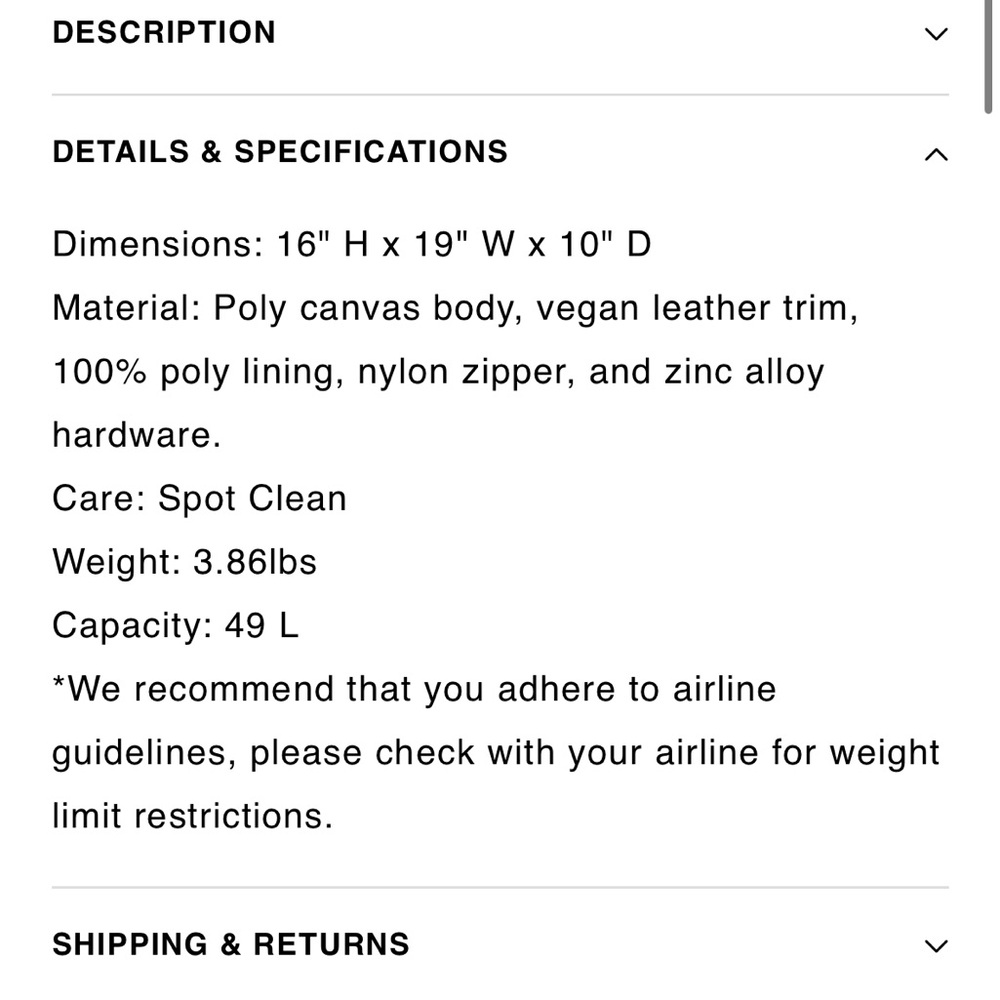The image size is (1000, 1000).
Task: Open the SHIPPING & RETURNS heading
Action: click(x=231, y=945)
